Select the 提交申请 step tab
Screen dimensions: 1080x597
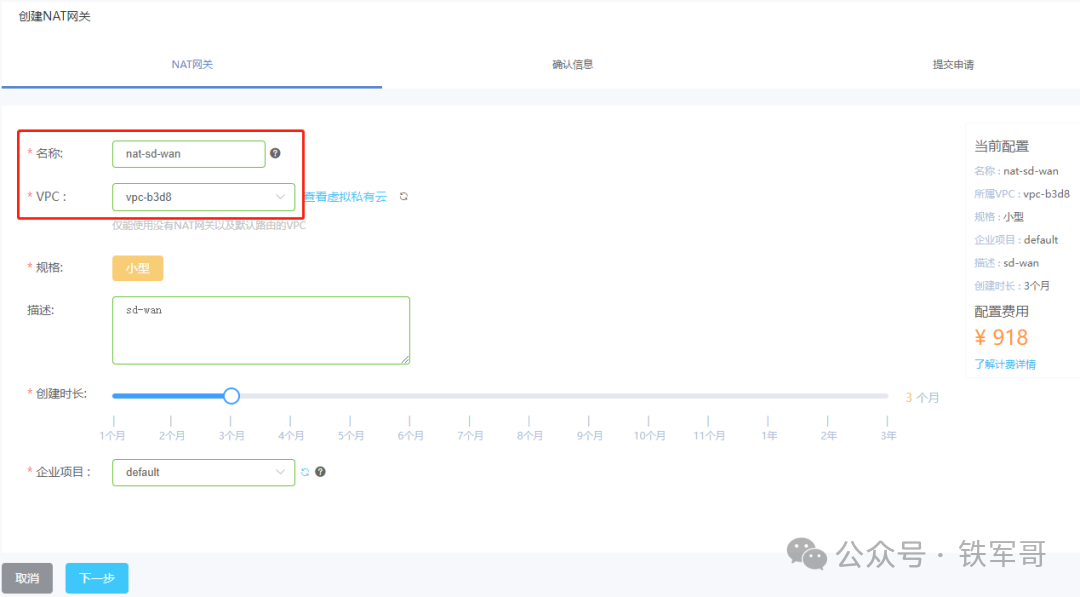tap(953, 65)
